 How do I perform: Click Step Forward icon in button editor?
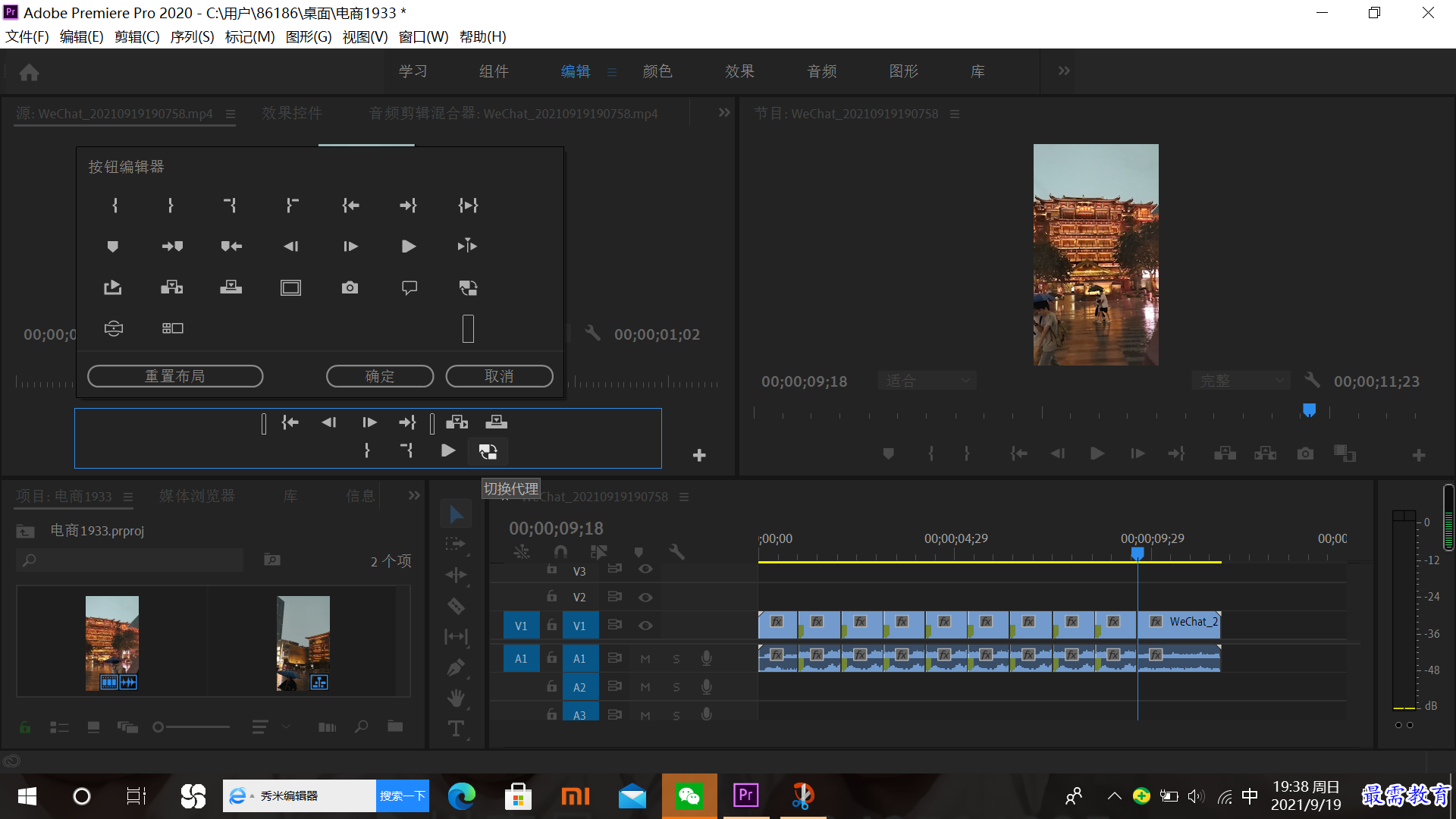pos(350,246)
